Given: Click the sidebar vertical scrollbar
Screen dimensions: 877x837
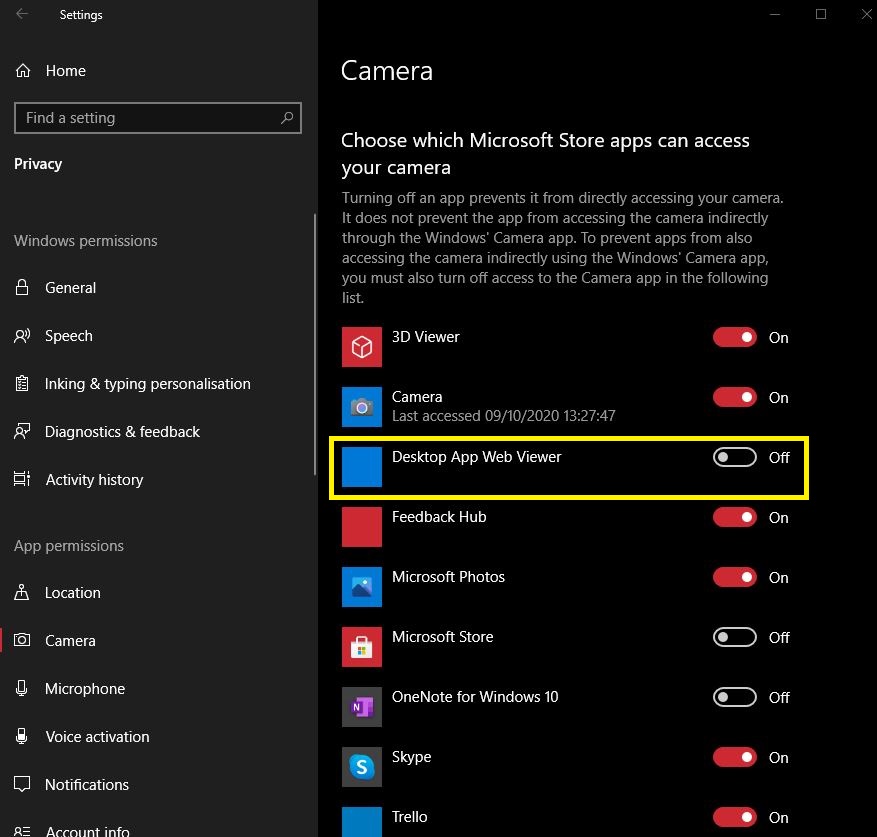Looking at the screenshot, I should pos(315,344).
